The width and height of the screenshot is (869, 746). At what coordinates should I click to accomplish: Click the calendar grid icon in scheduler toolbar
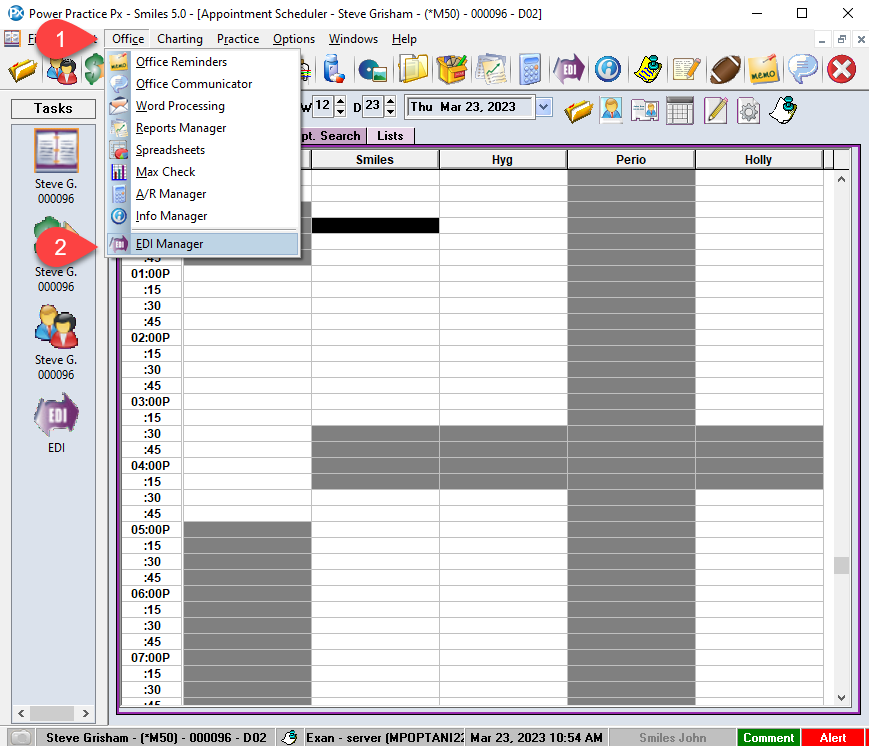pyautogui.click(x=679, y=110)
